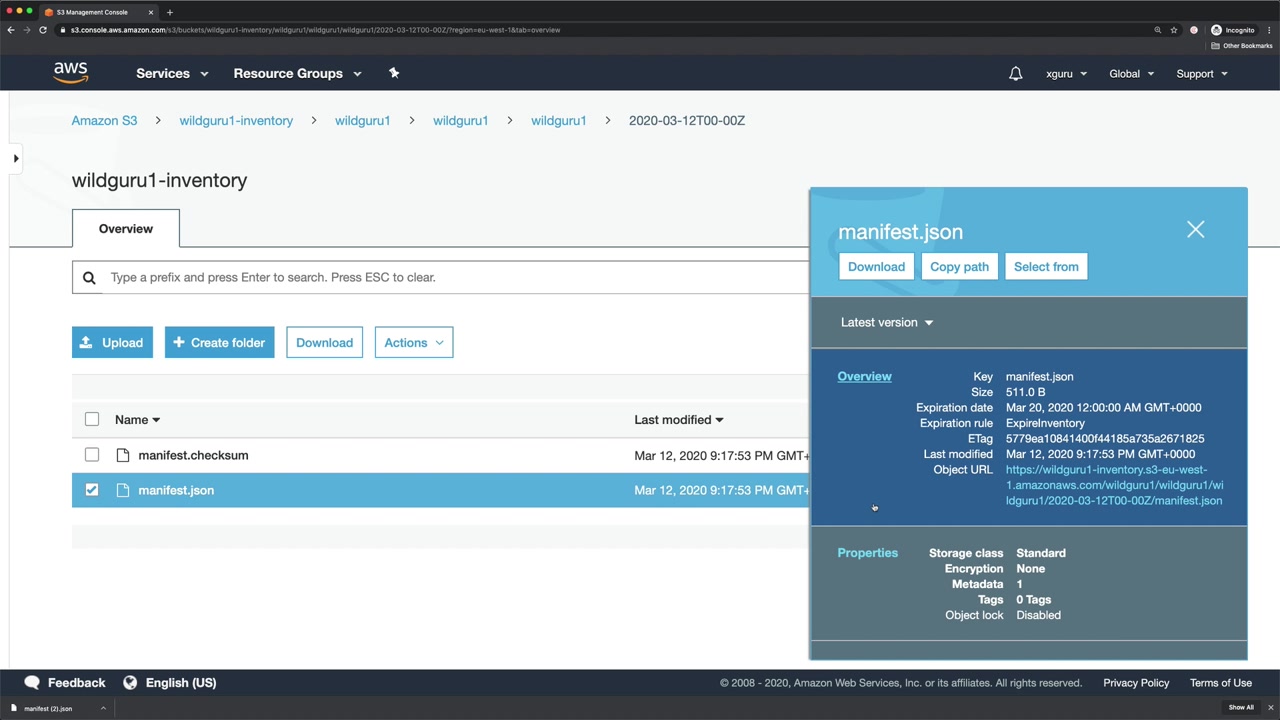Go to Overview section in details panel

tap(864, 376)
